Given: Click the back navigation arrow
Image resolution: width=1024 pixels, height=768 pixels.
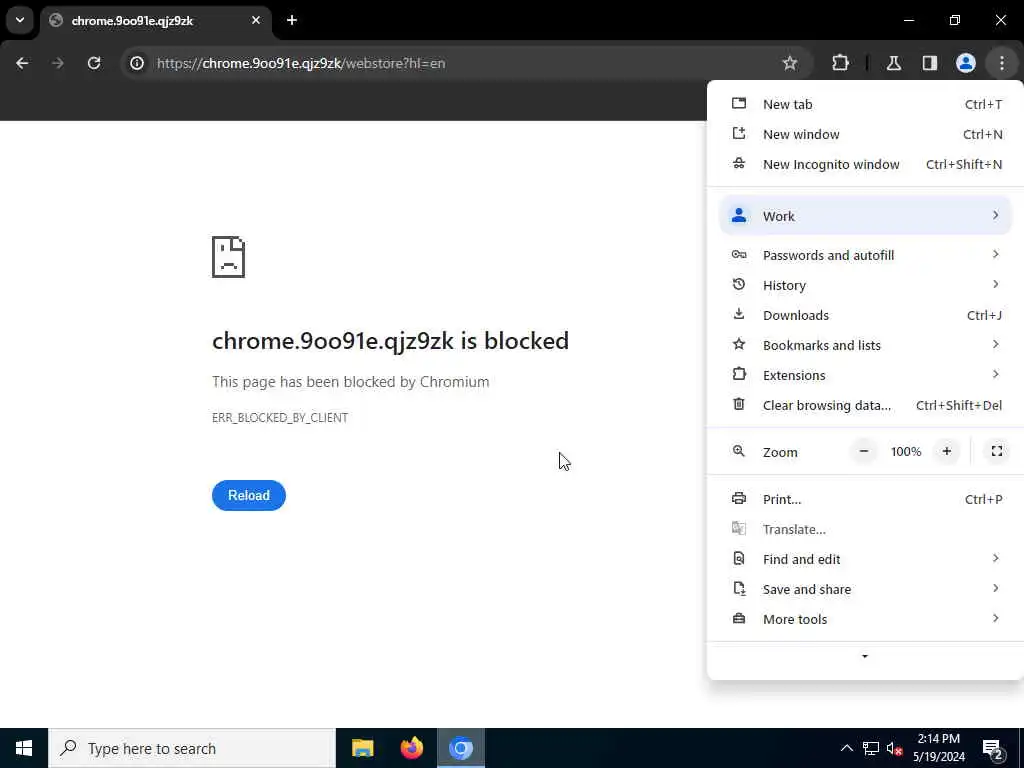Looking at the screenshot, I should pos(22,63).
